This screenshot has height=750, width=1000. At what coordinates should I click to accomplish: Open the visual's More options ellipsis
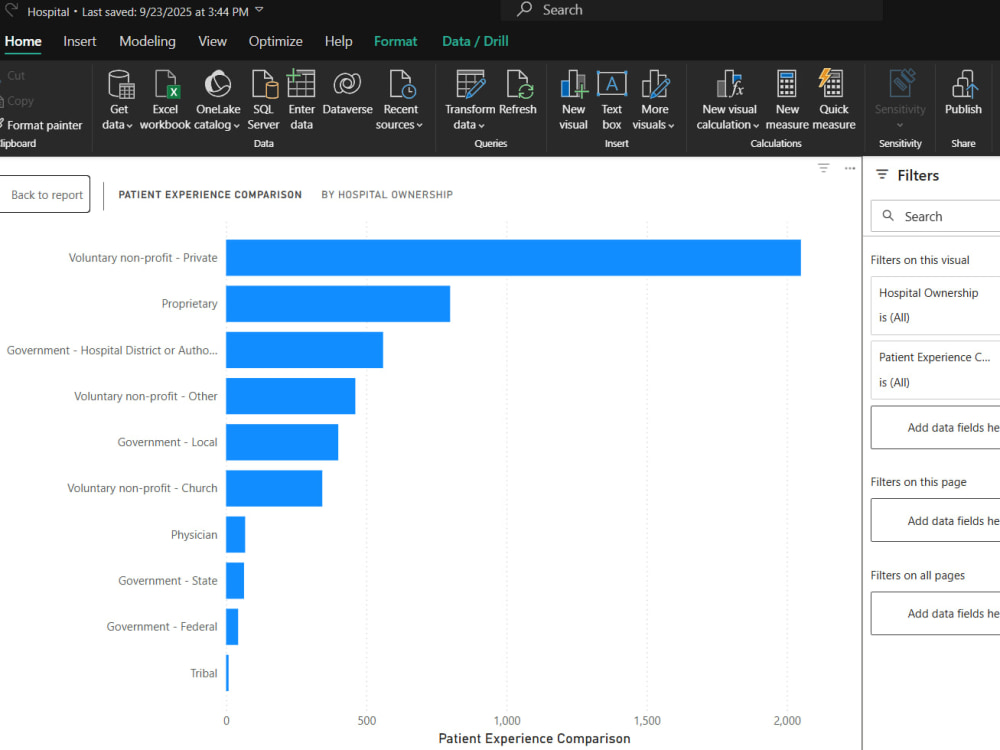coord(849,168)
